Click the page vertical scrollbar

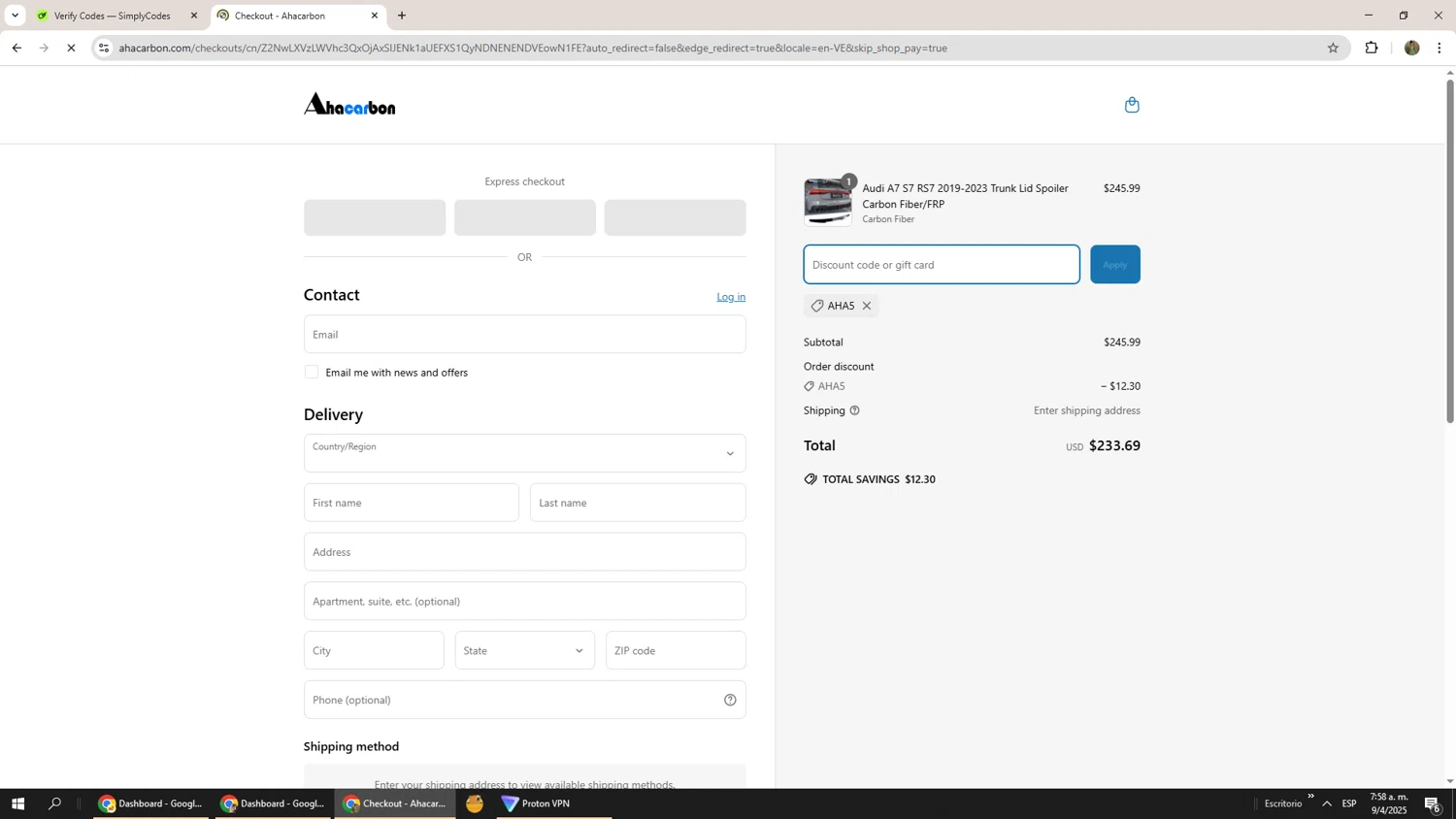point(1450,250)
